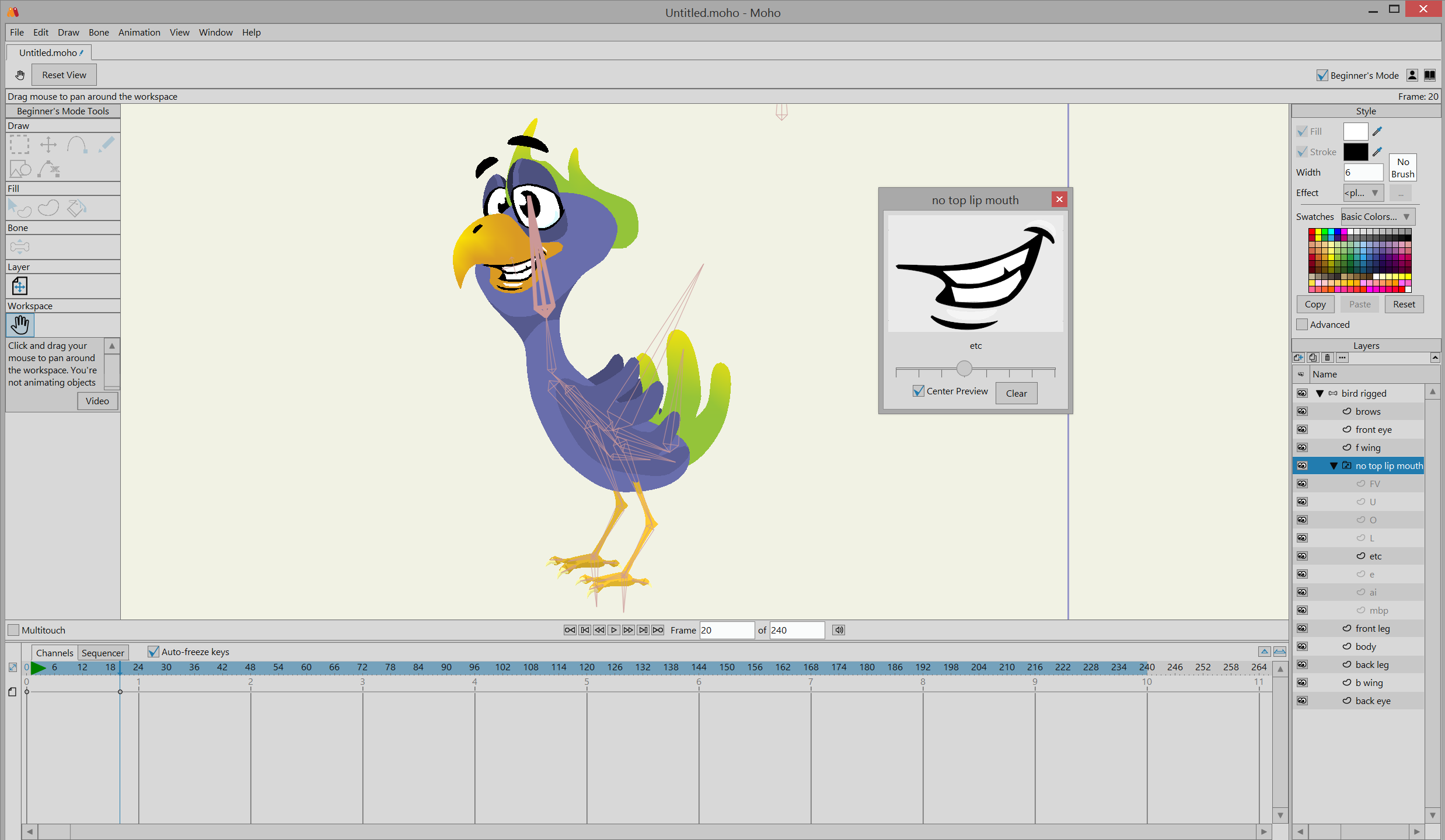Select the Pan Workspace hand tool
This screenshot has height=840, width=1445.
tap(20, 325)
